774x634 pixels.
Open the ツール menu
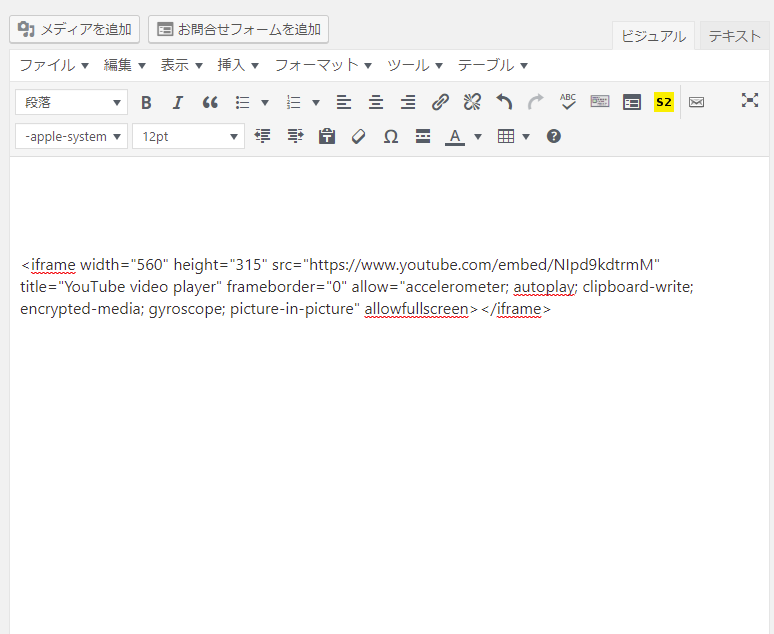click(415, 65)
